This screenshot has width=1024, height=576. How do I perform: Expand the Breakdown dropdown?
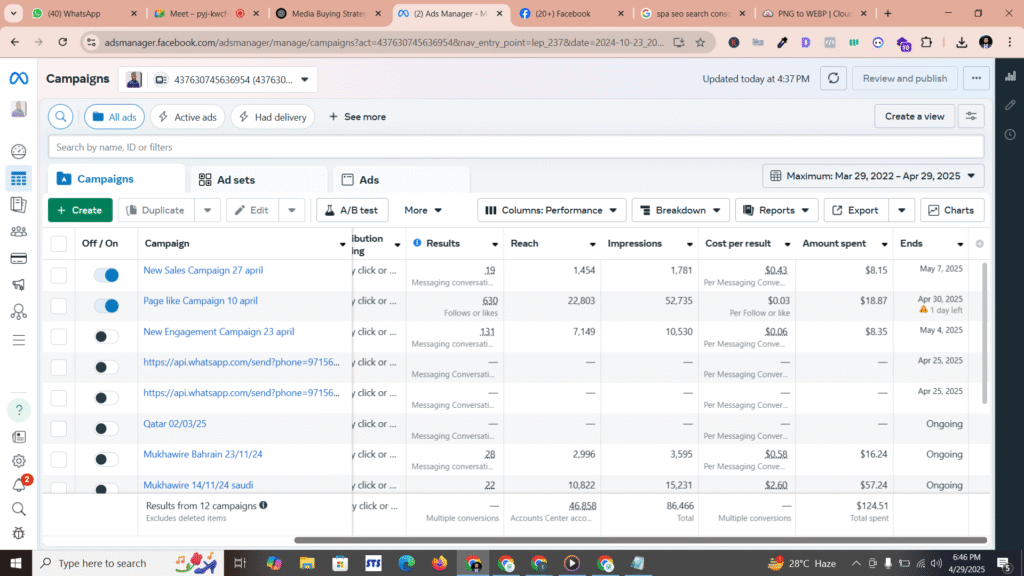(x=679, y=210)
